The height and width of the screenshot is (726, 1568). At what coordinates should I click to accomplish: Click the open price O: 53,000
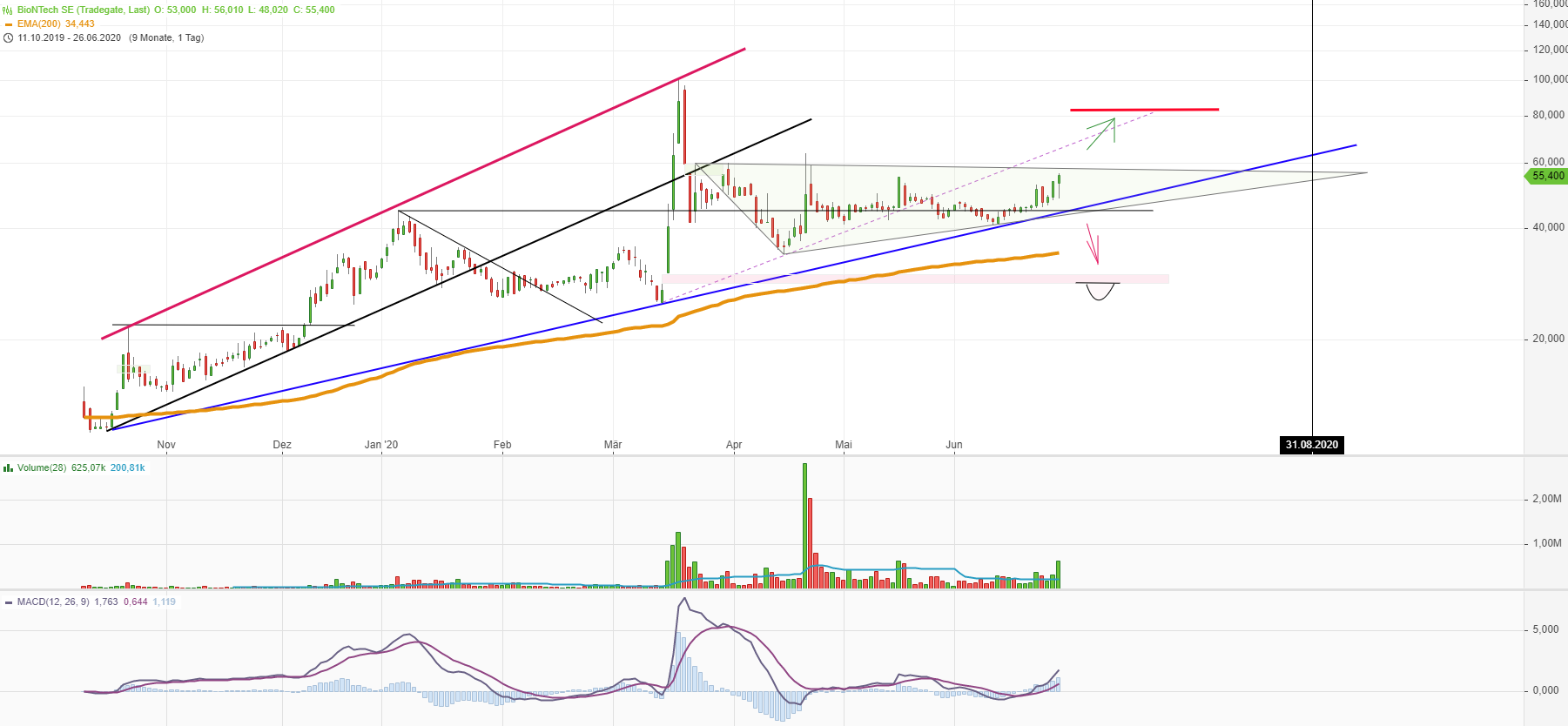[x=175, y=10]
